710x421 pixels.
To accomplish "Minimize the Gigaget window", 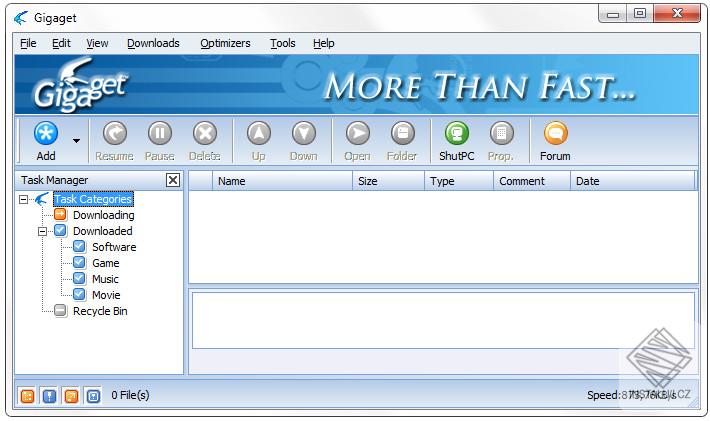I will click(613, 14).
